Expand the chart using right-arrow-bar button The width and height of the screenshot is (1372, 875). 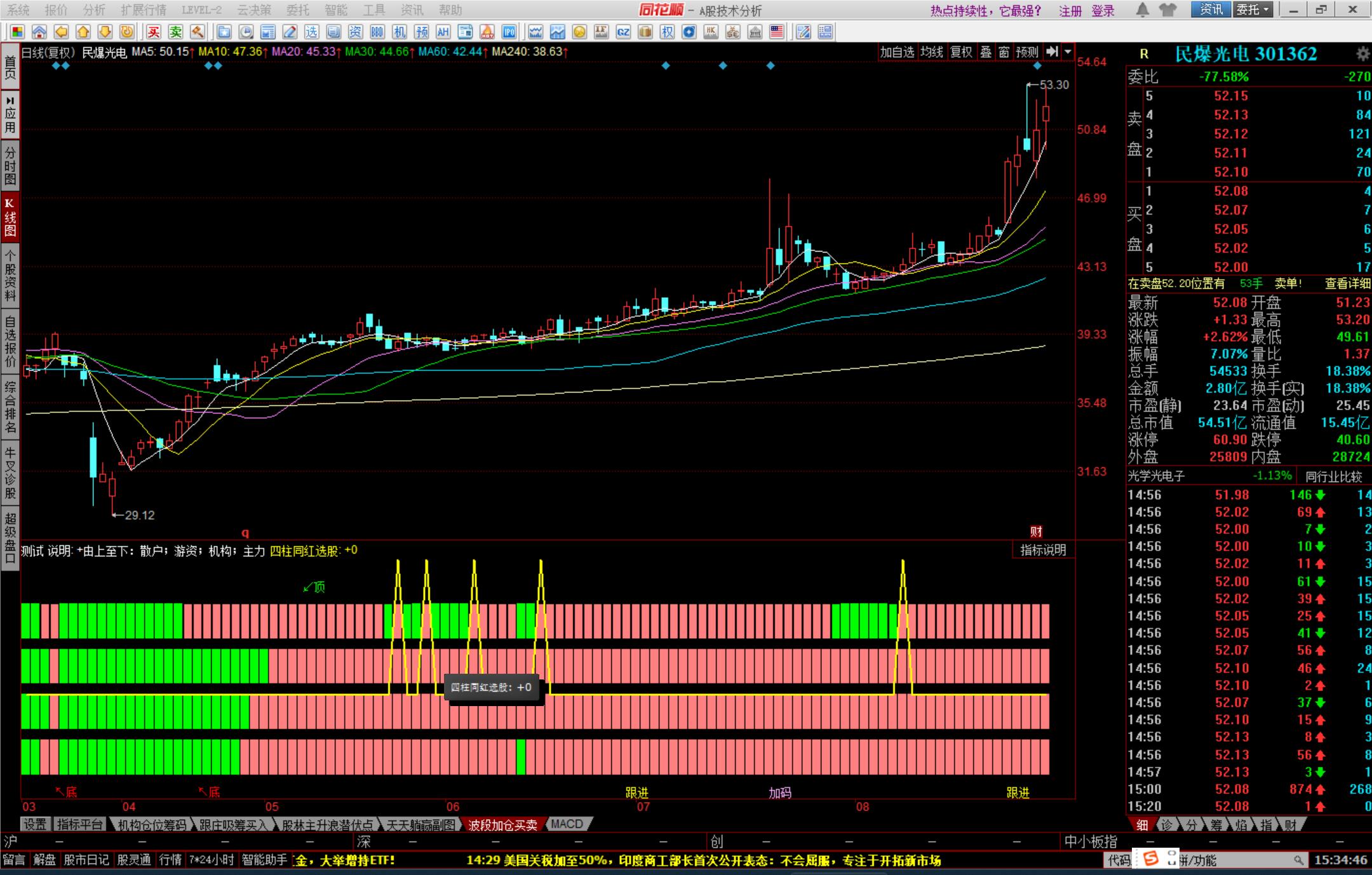(x=1052, y=52)
